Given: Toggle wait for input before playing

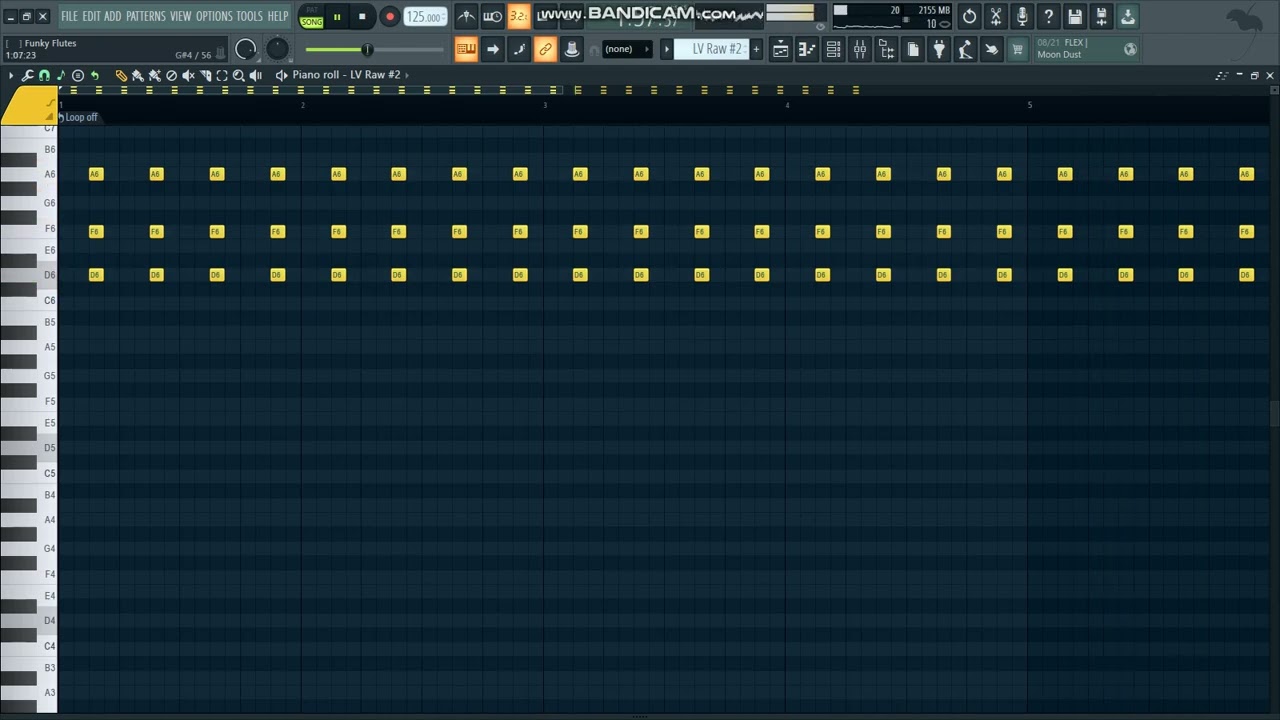Looking at the screenshot, I should [x=492, y=16].
